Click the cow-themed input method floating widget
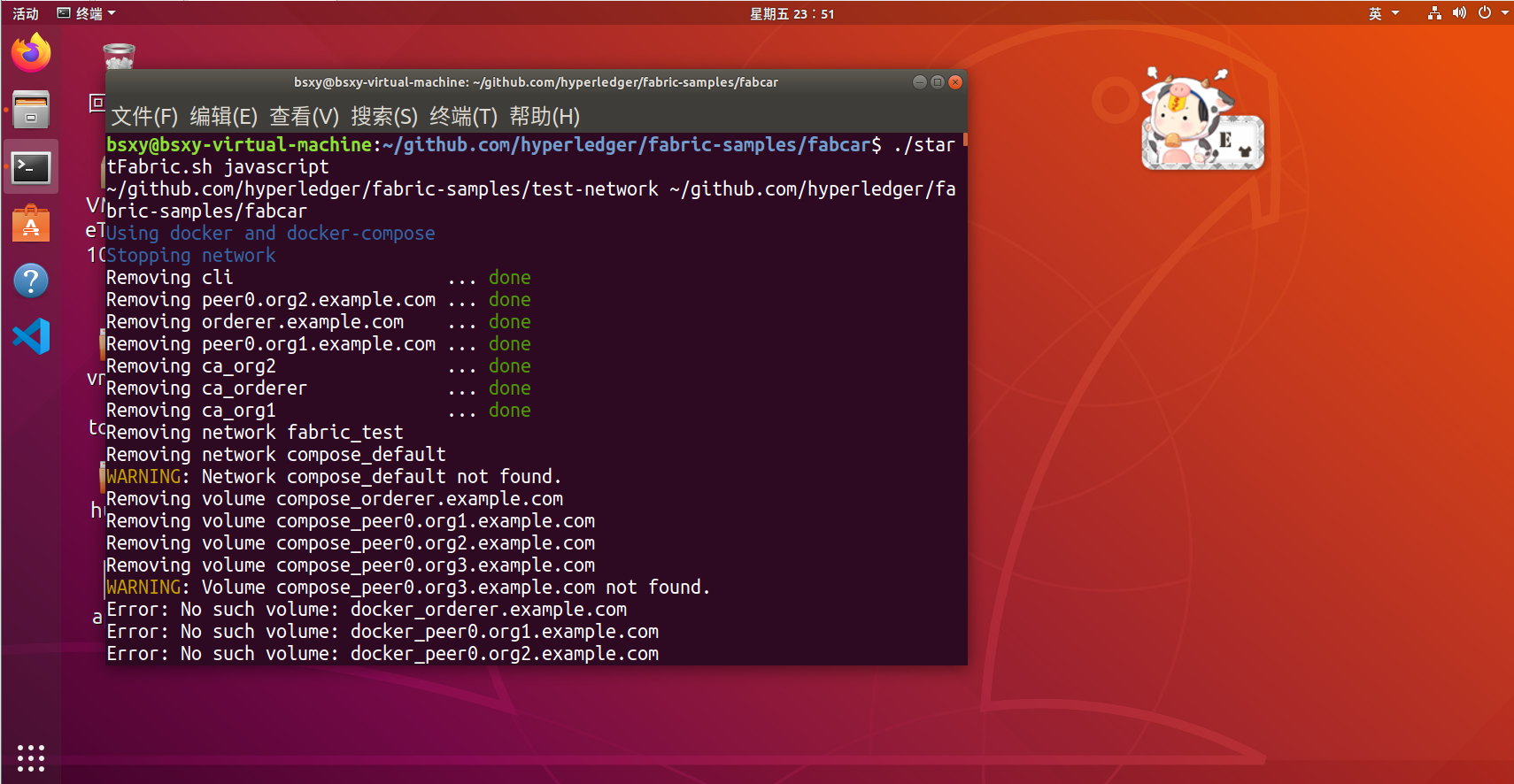1514x784 pixels. pos(1202,119)
